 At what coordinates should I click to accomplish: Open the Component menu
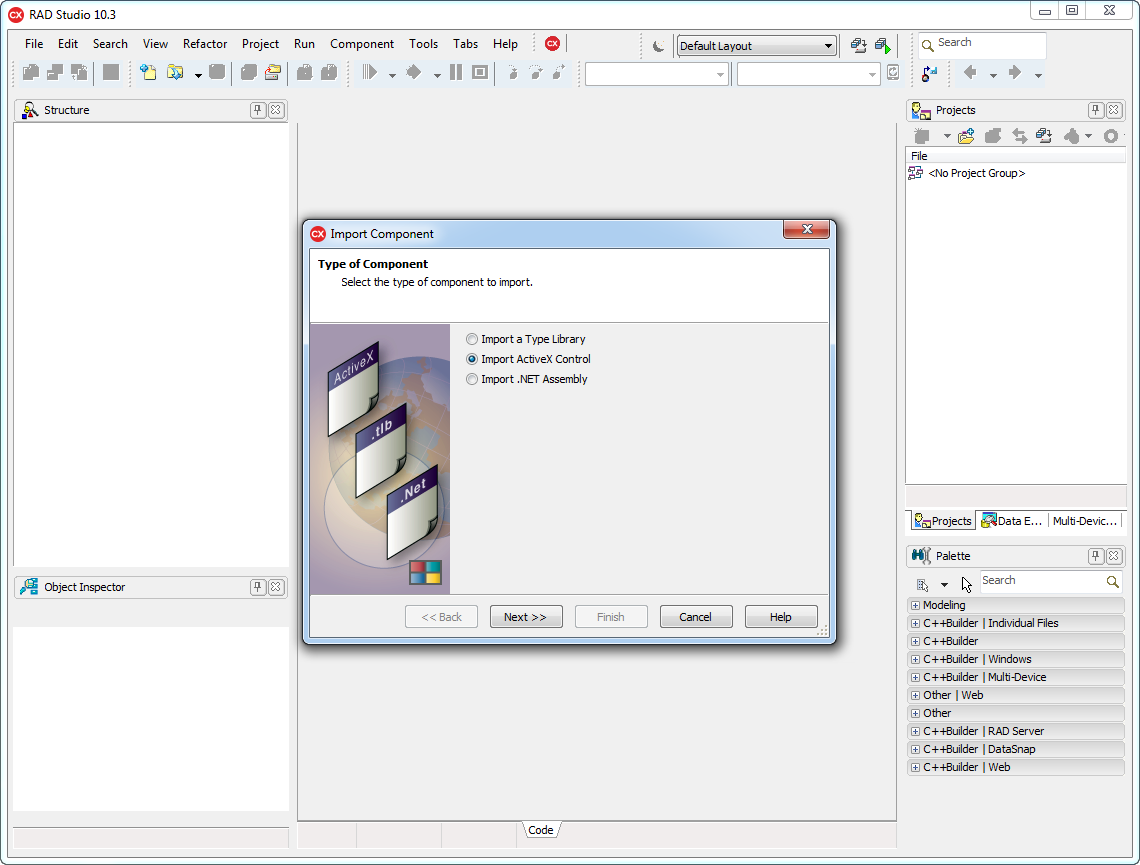[362, 44]
